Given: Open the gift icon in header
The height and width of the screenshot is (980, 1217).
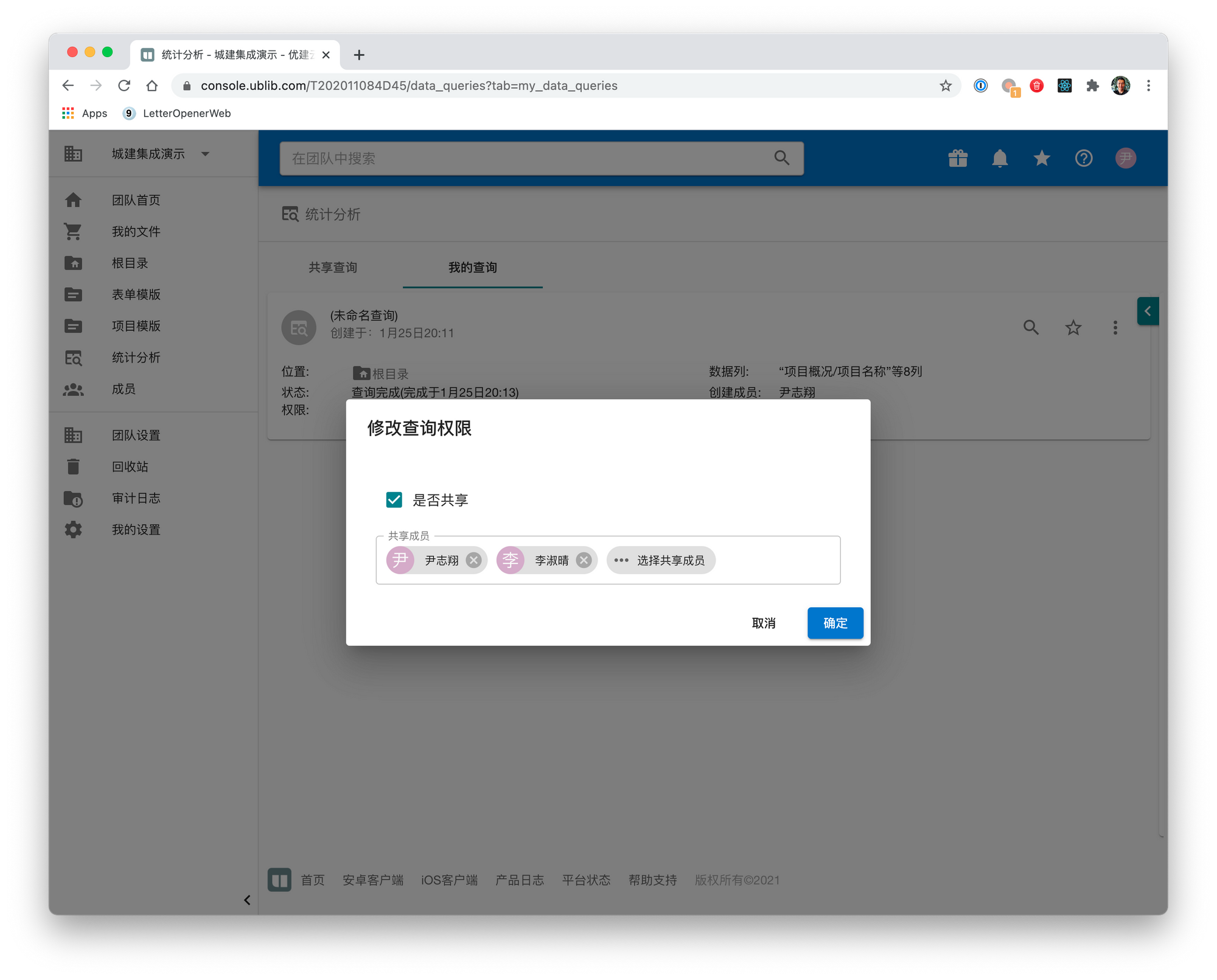Looking at the screenshot, I should (x=958, y=159).
